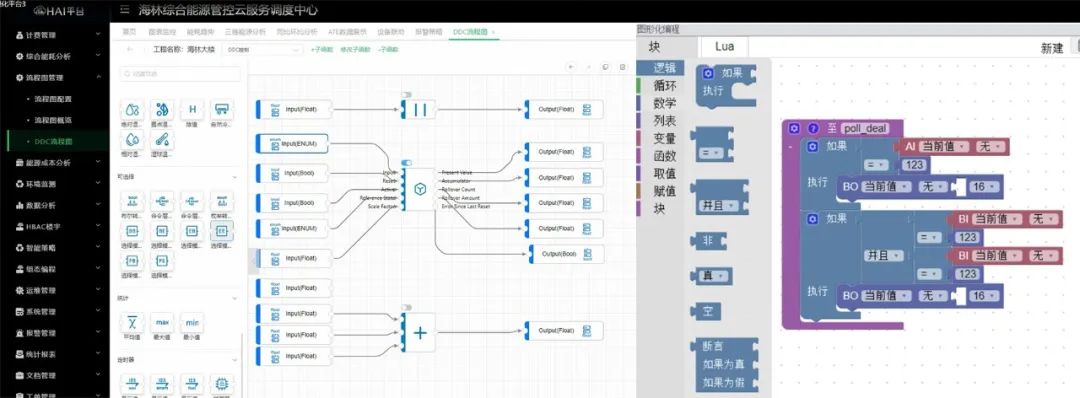The image size is (1080, 398).
Task: Select the X-bar average (平均值) node
Action: click(132, 322)
